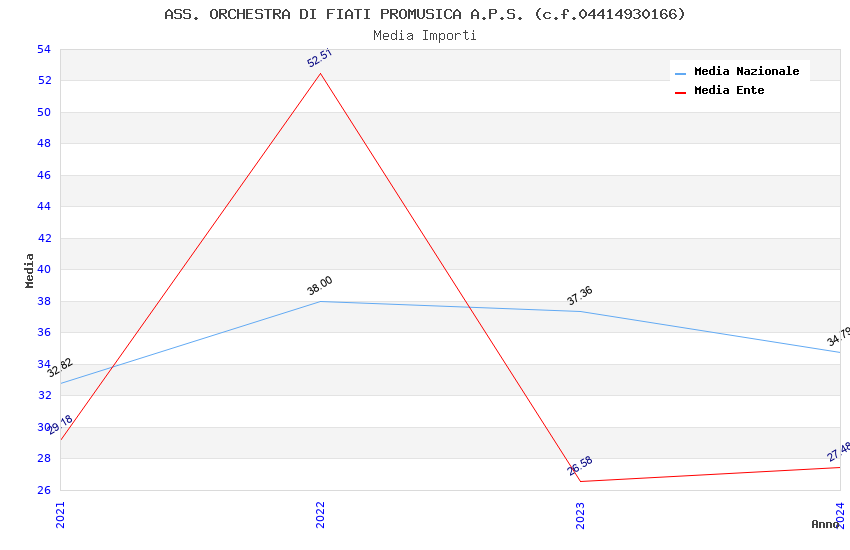Click the Anno x-axis title

point(825,524)
